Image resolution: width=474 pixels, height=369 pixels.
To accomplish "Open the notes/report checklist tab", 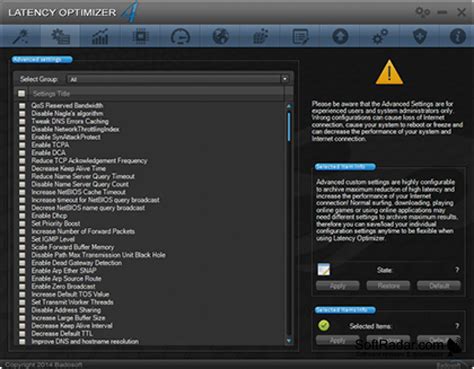I will pos(300,36).
